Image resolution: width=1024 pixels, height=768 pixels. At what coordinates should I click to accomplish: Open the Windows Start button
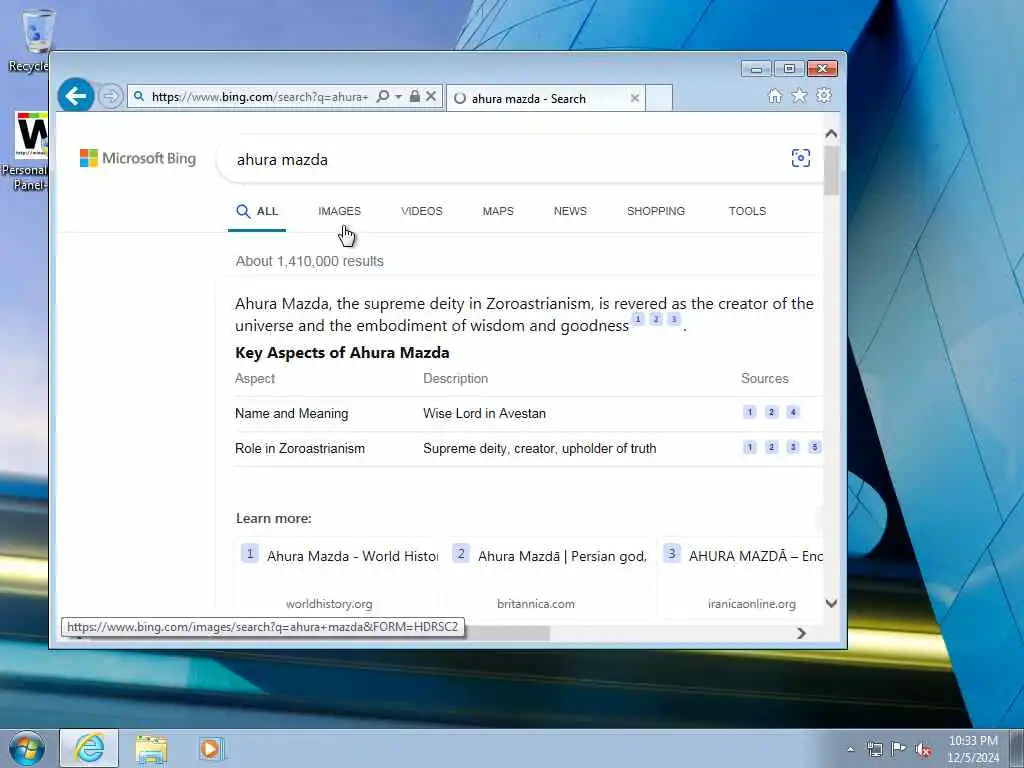(27, 748)
